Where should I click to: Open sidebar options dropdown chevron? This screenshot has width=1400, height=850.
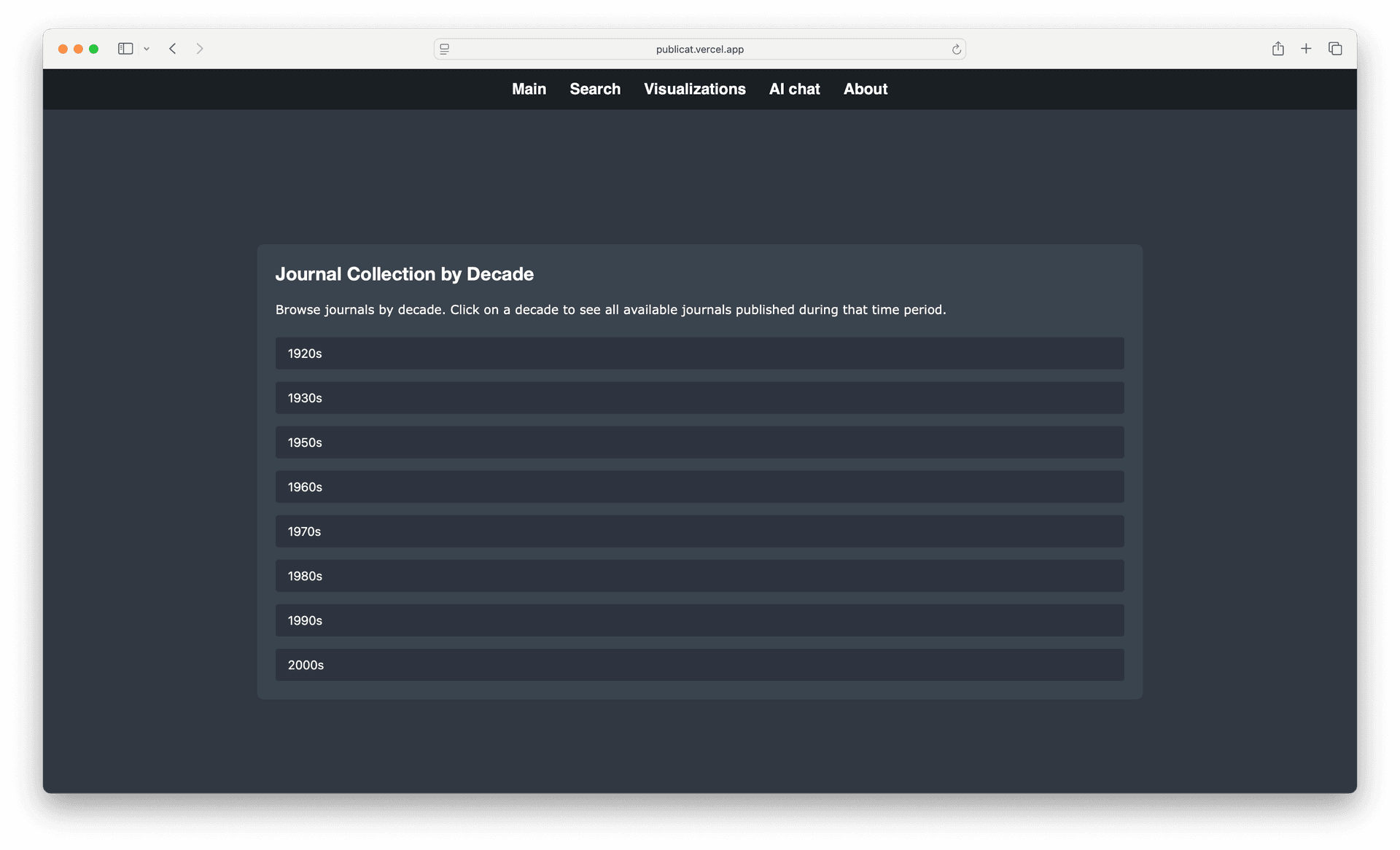click(147, 49)
